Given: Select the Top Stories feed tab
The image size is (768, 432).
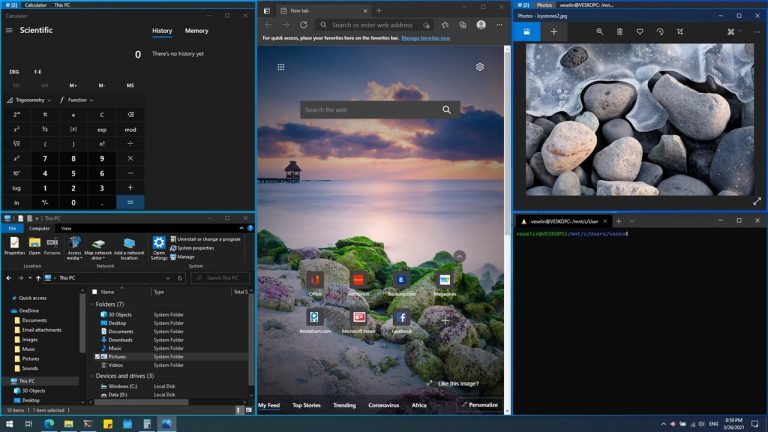Looking at the screenshot, I should tap(307, 405).
